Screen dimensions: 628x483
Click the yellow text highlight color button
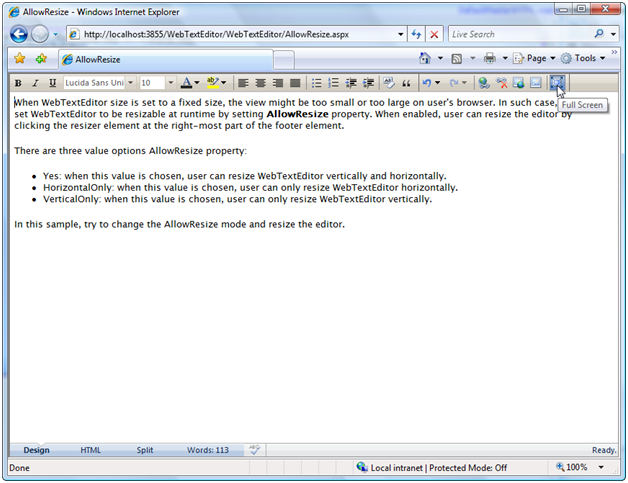pos(213,83)
